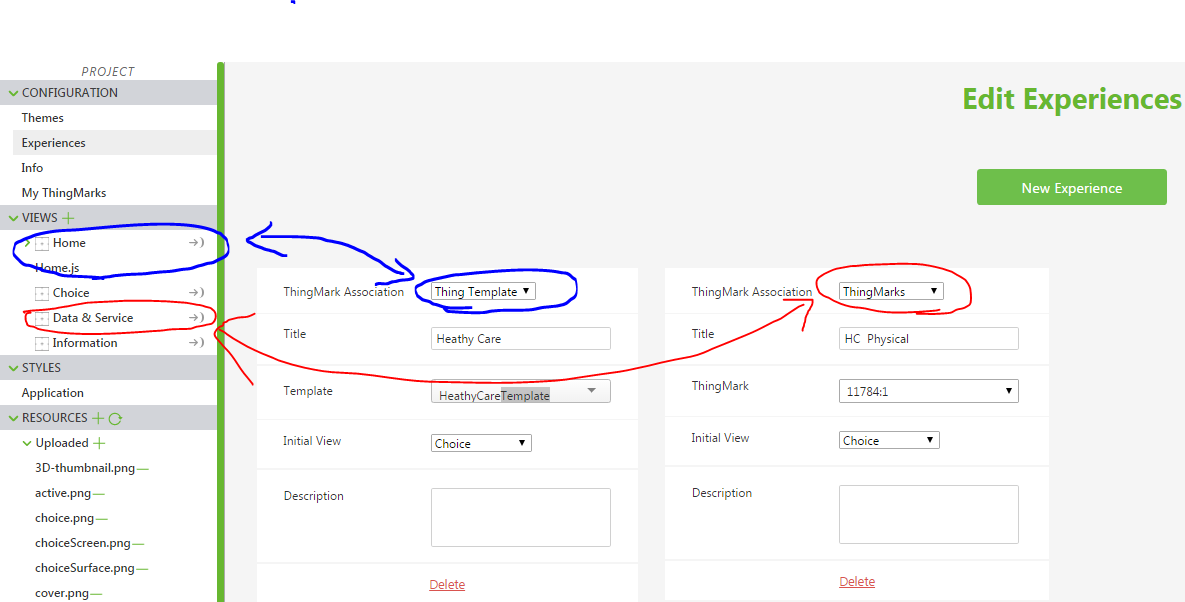The width and height of the screenshot is (1185, 602).
Task: Select the Home view in the tree
Action: tap(69, 242)
